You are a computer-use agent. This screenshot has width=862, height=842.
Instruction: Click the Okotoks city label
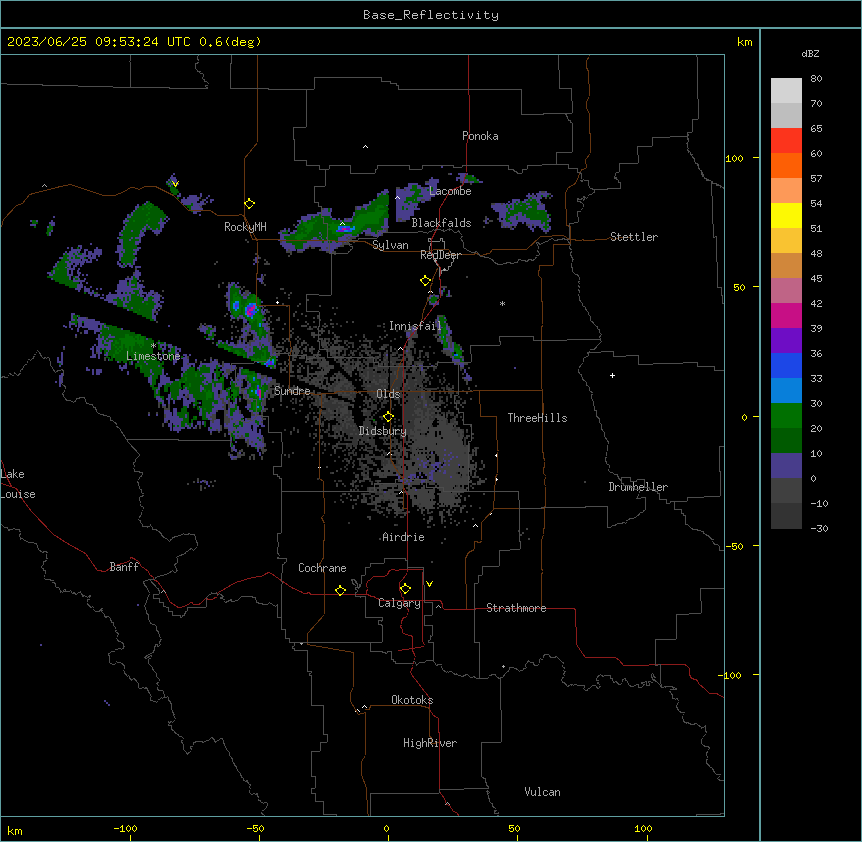(x=412, y=700)
